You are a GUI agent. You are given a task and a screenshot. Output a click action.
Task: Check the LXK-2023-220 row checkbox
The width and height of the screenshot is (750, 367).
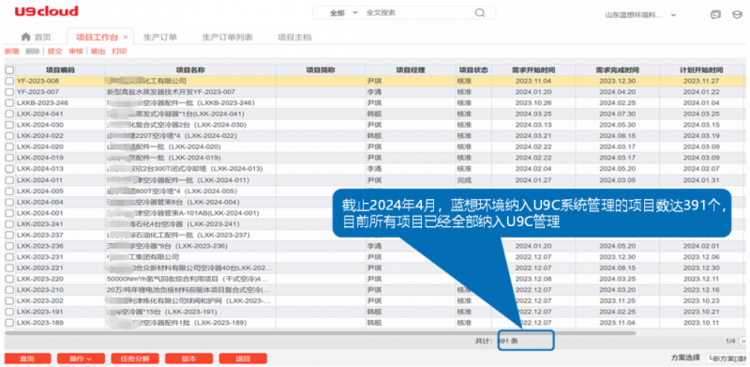(10, 278)
